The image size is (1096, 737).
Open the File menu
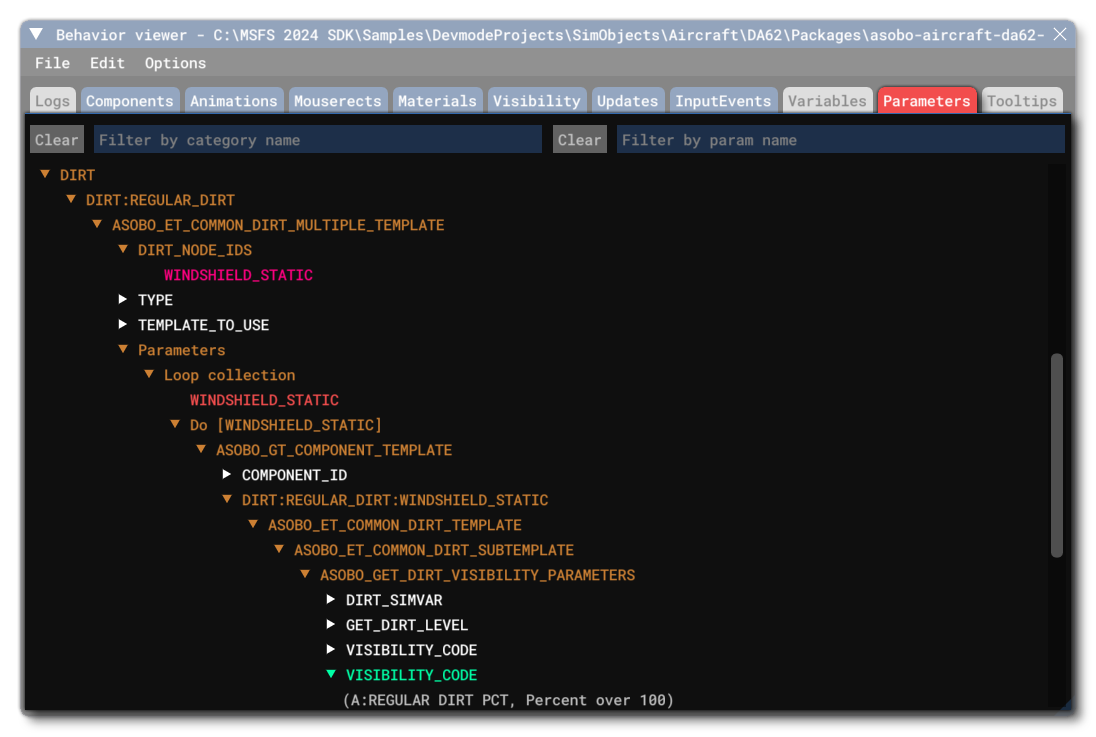(x=52, y=63)
